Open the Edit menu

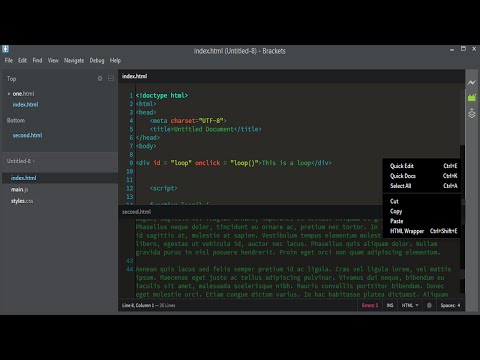coord(22,60)
